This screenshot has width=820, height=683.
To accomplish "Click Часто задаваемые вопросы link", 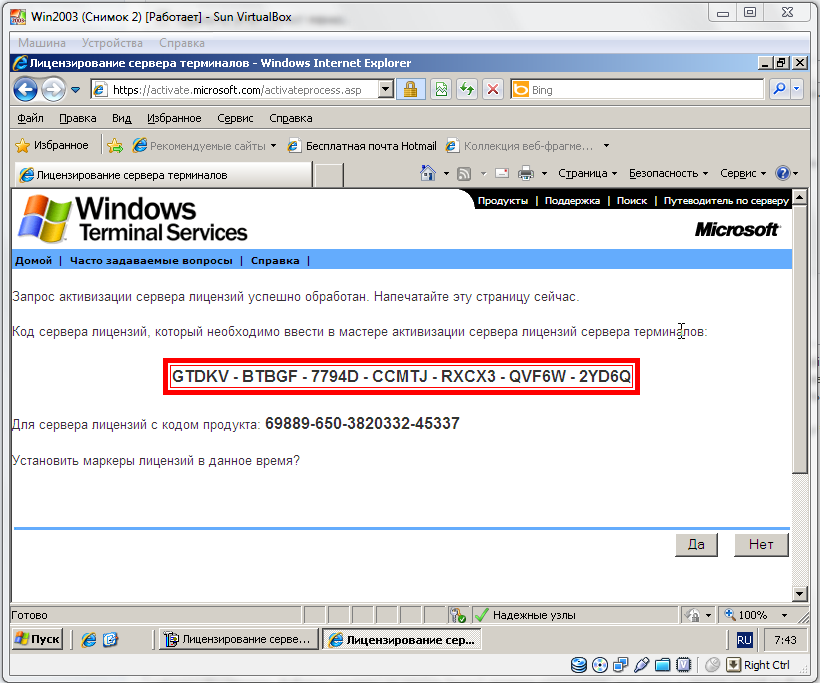I will pyautogui.click(x=151, y=260).
